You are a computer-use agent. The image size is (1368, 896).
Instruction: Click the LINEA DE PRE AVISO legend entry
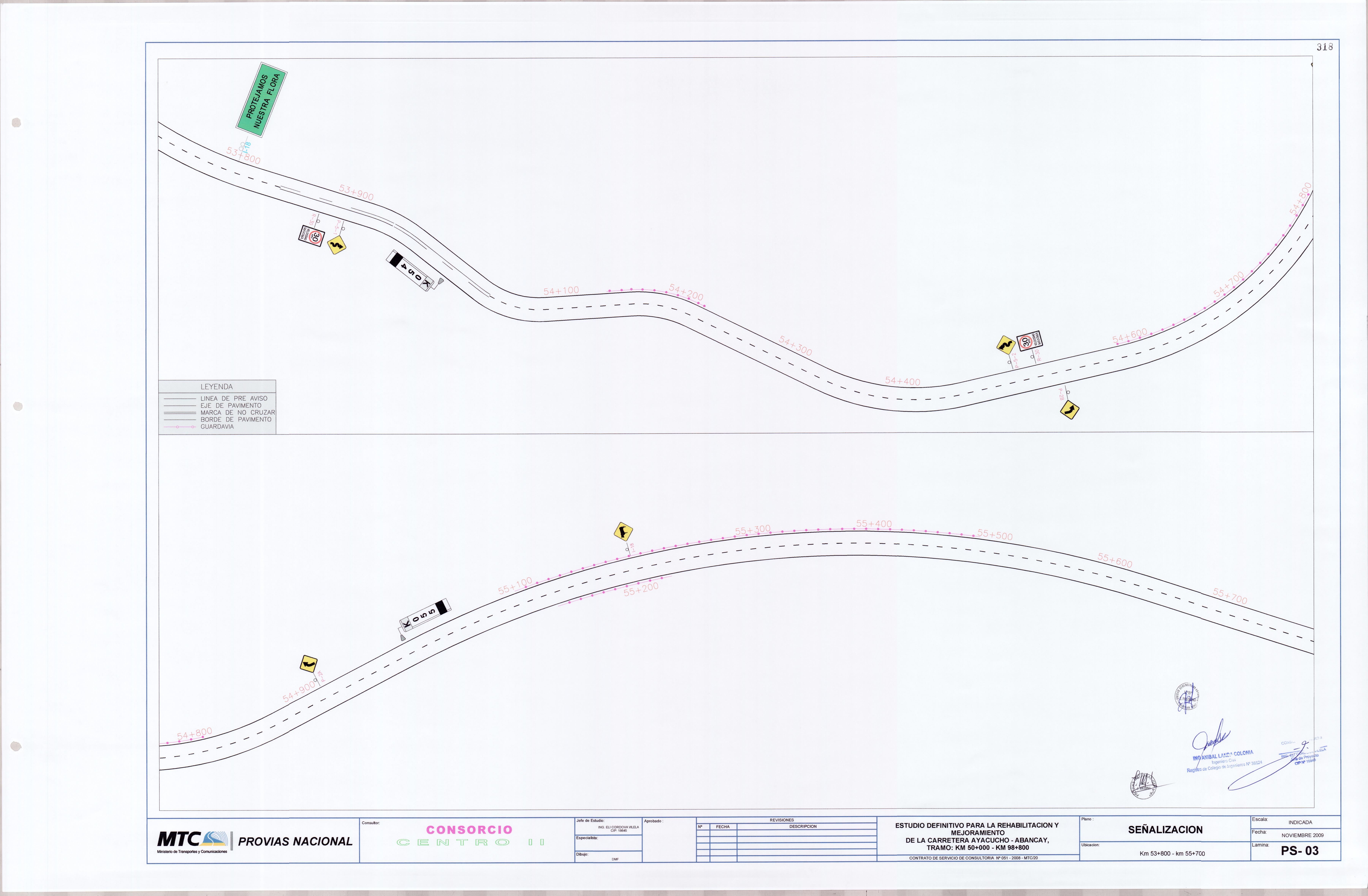[234, 399]
